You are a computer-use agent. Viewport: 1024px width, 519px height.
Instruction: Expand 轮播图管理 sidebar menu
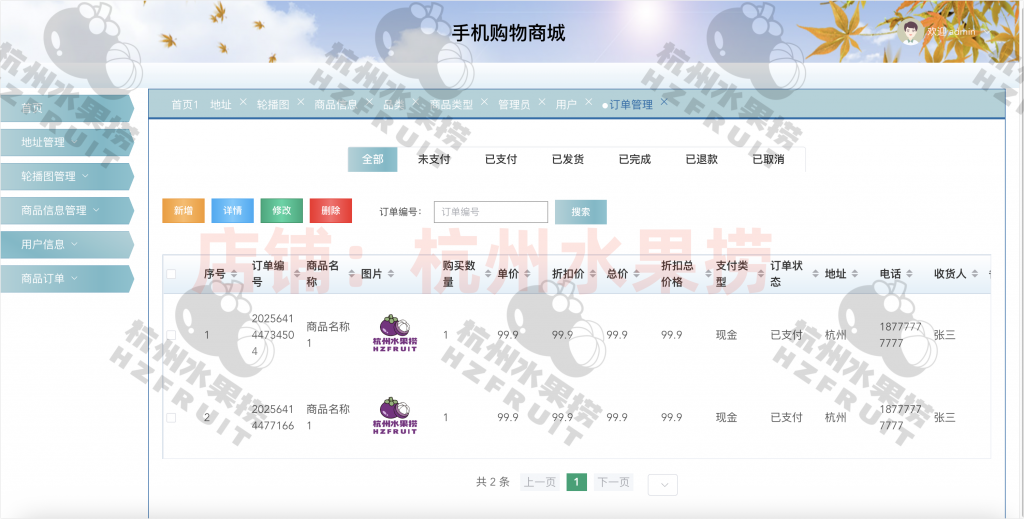tap(66, 176)
